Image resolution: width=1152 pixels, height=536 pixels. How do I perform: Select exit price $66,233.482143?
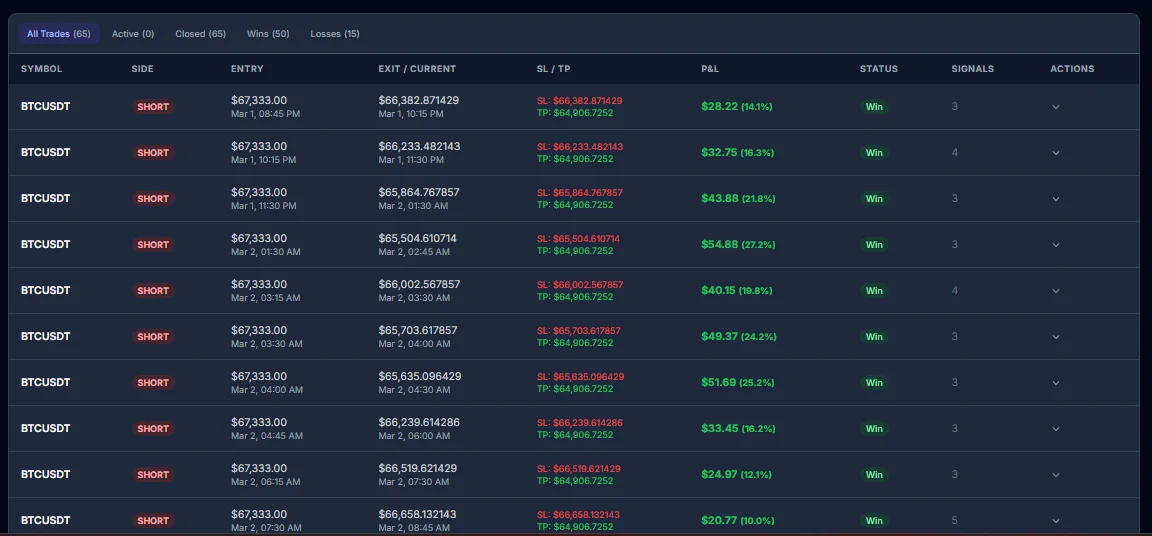pos(420,146)
